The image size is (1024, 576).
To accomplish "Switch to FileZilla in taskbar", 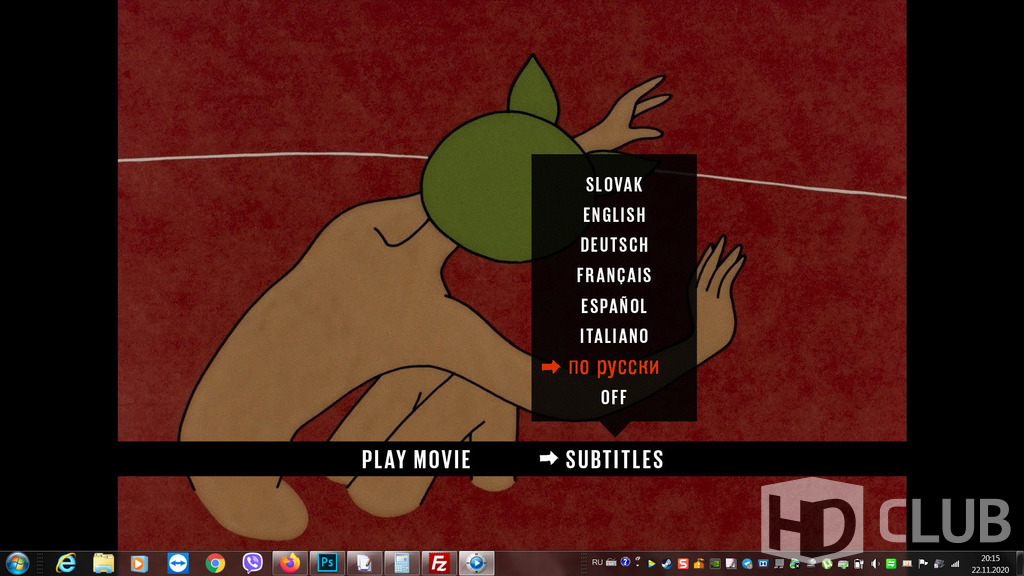I will point(438,563).
